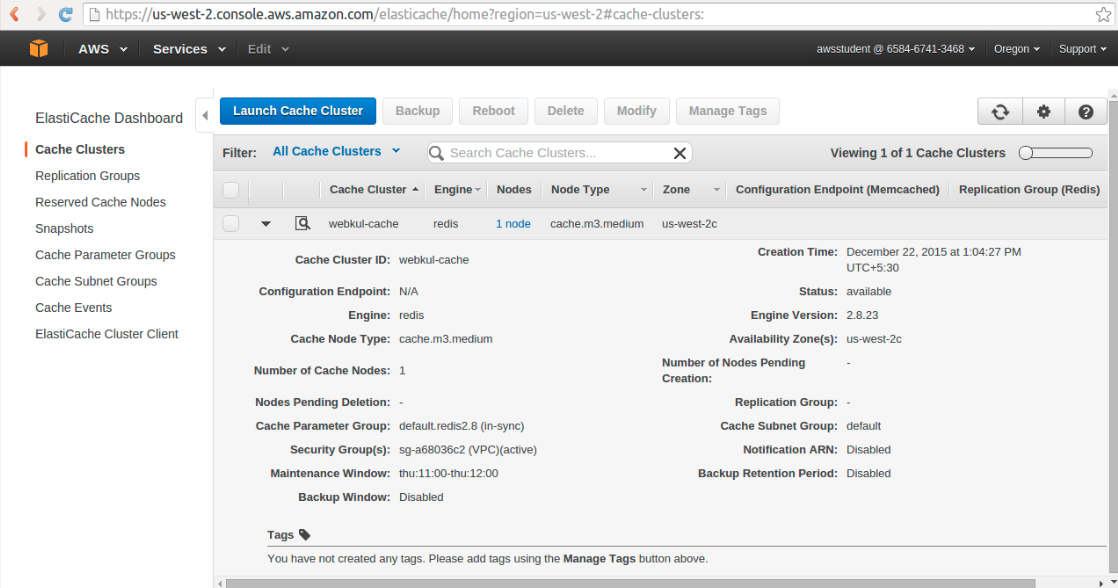Collapse the webkul-cache details row triangle

coord(265,224)
